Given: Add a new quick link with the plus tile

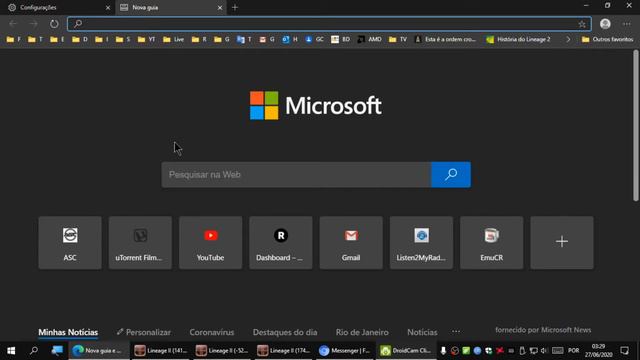Looking at the screenshot, I should click(x=562, y=242).
